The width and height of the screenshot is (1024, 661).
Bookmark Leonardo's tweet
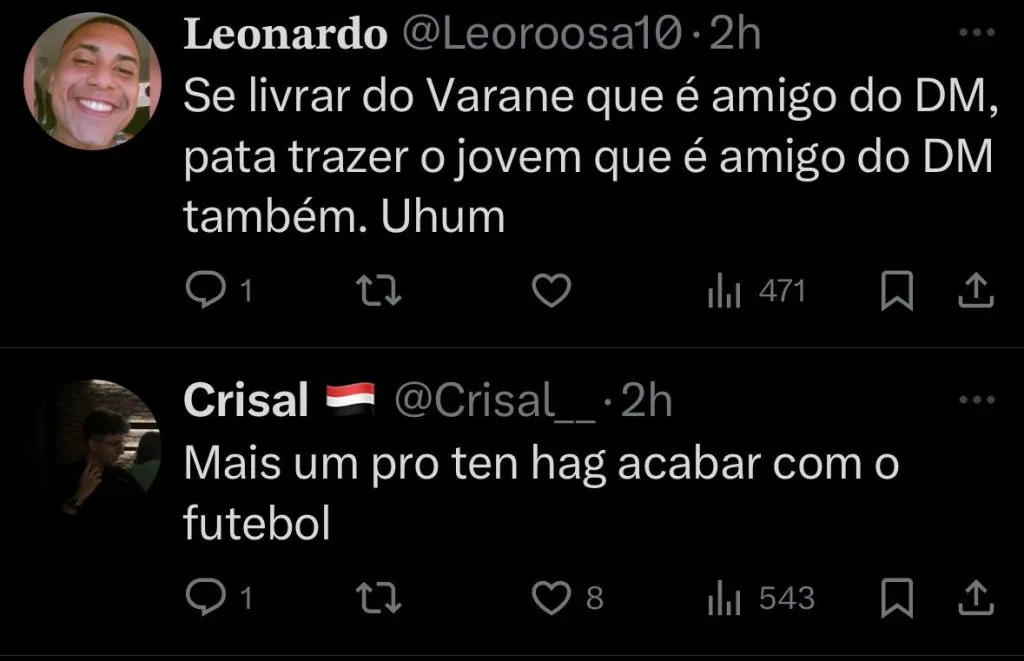[x=895, y=291]
